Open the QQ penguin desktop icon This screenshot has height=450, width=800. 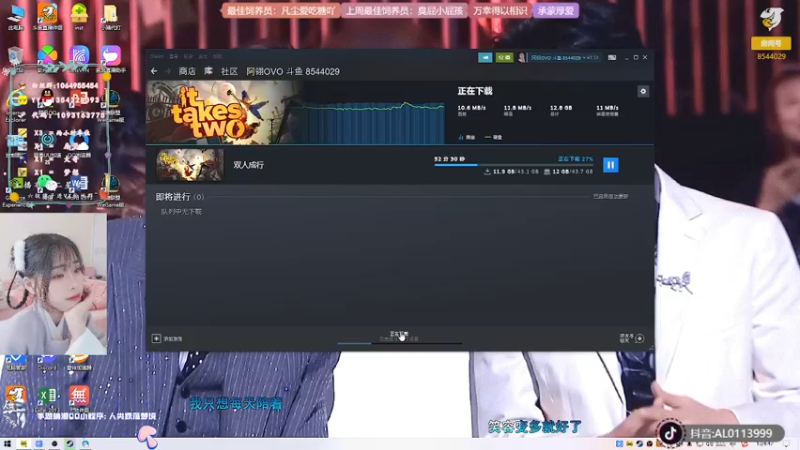[x=47, y=98]
